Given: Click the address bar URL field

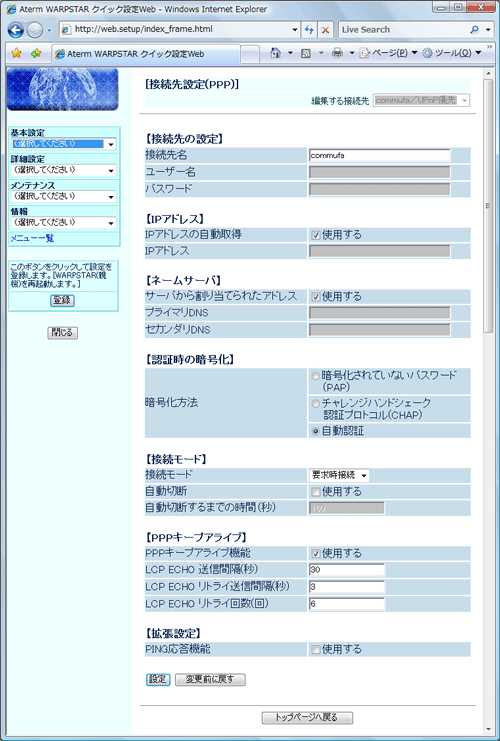Looking at the screenshot, I should [182, 29].
